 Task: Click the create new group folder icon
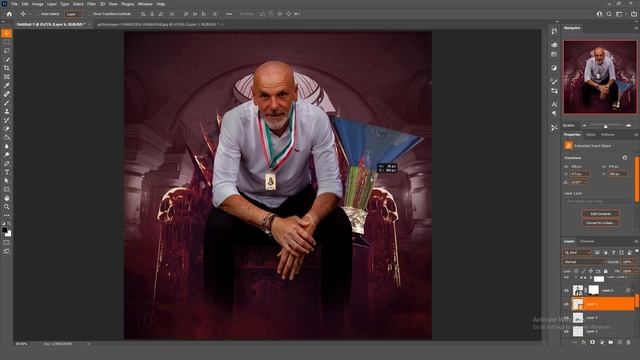tap(611, 342)
